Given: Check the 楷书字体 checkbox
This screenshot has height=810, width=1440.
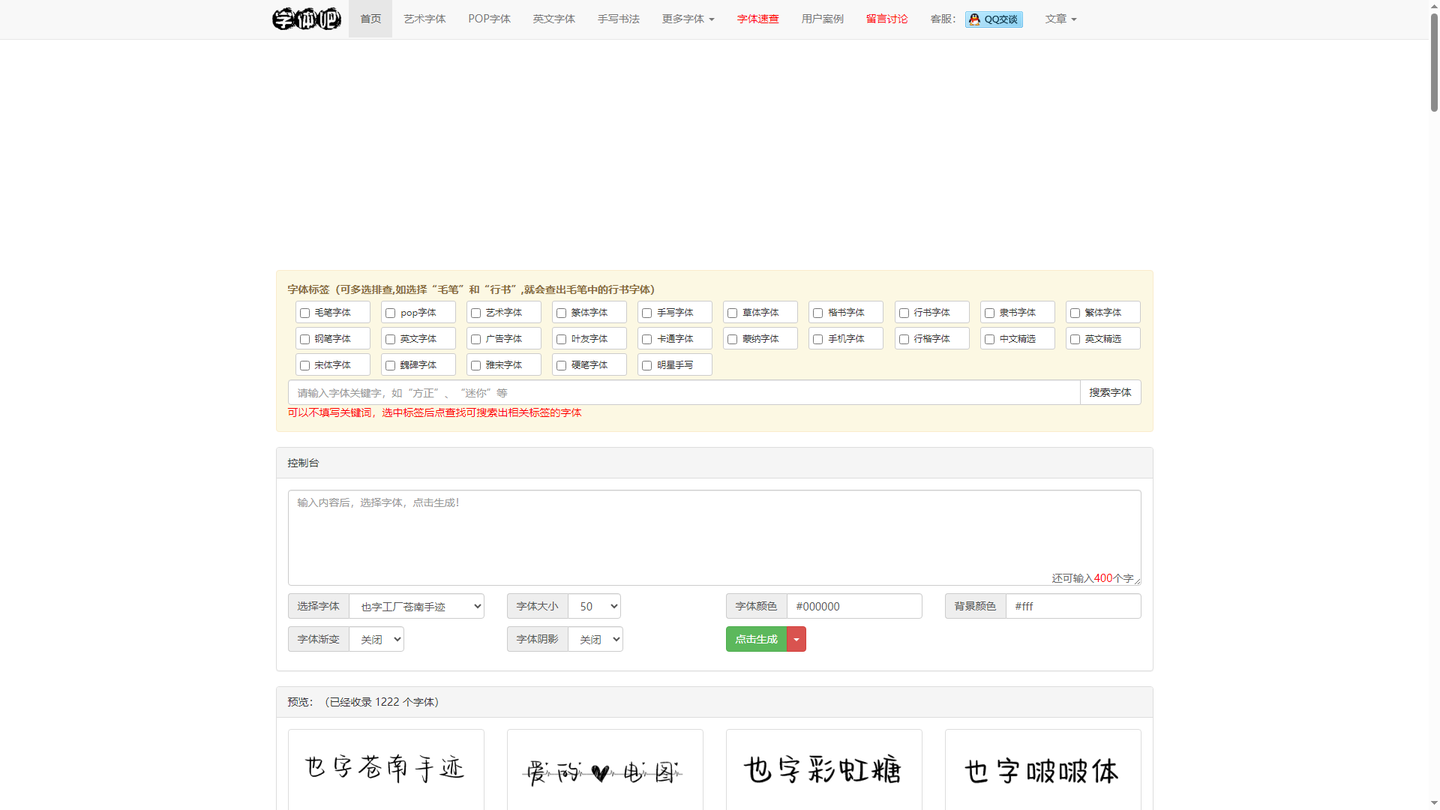Looking at the screenshot, I should click(818, 313).
